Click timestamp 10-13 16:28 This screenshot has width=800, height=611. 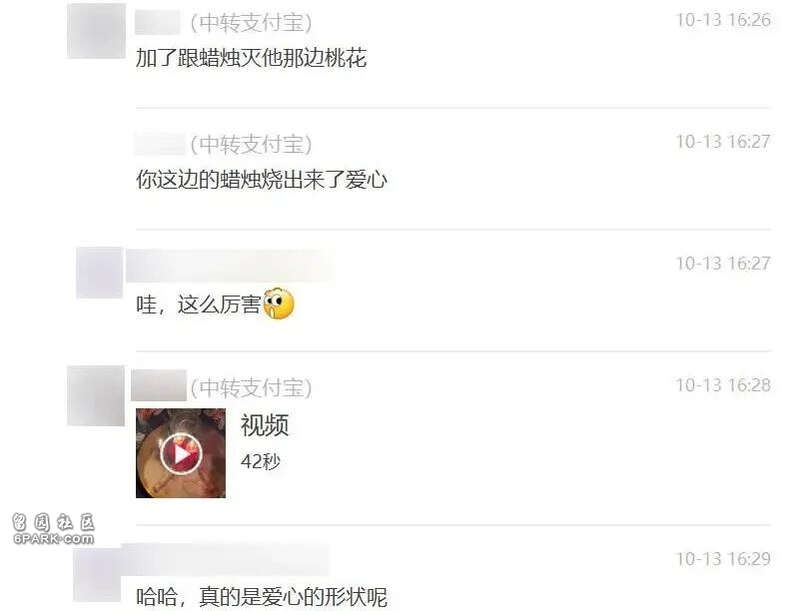click(723, 385)
